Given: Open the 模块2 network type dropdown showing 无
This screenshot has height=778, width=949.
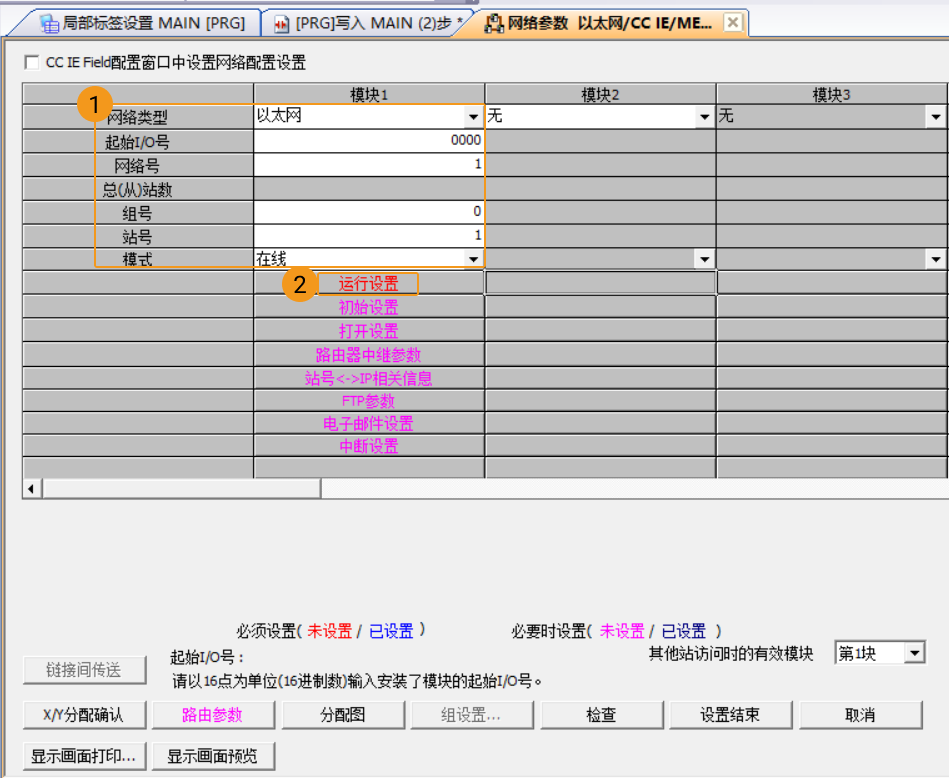Looking at the screenshot, I should (x=705, y=116).
